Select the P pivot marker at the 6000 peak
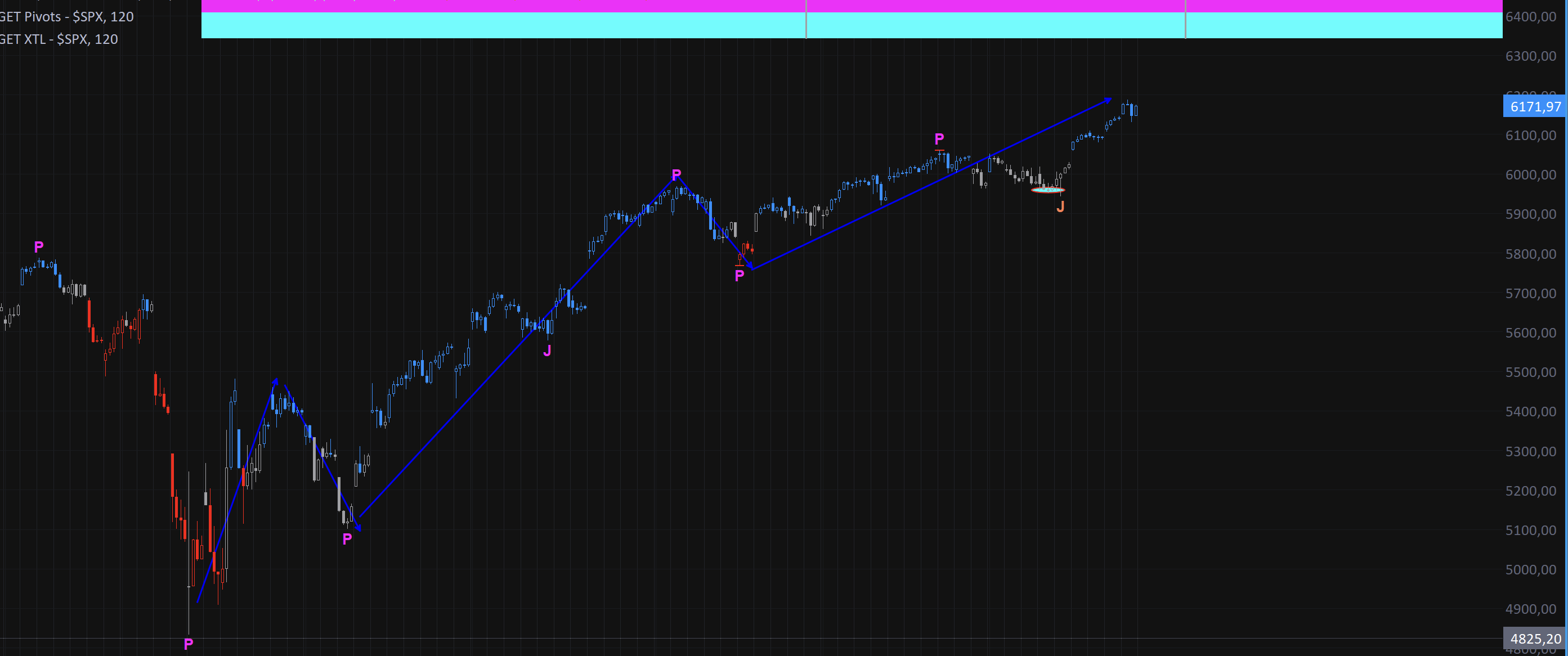 [x=677, y=174]
